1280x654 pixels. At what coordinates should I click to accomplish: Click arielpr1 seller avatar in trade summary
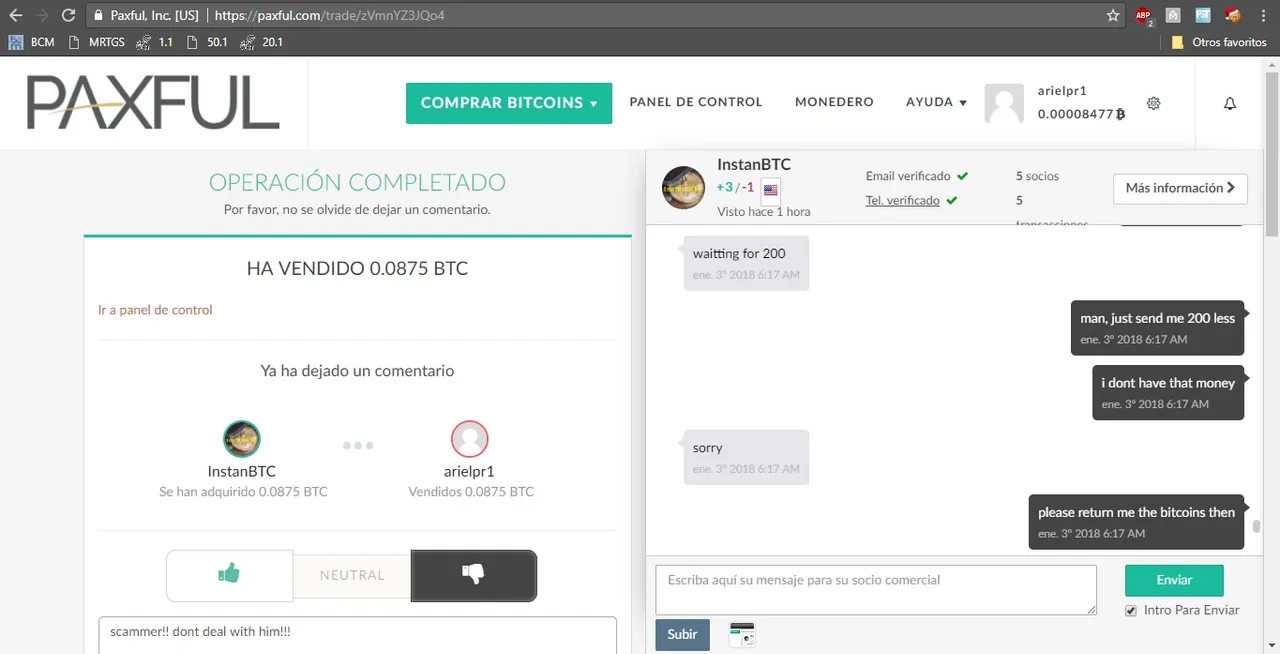(x=470, y=438)
